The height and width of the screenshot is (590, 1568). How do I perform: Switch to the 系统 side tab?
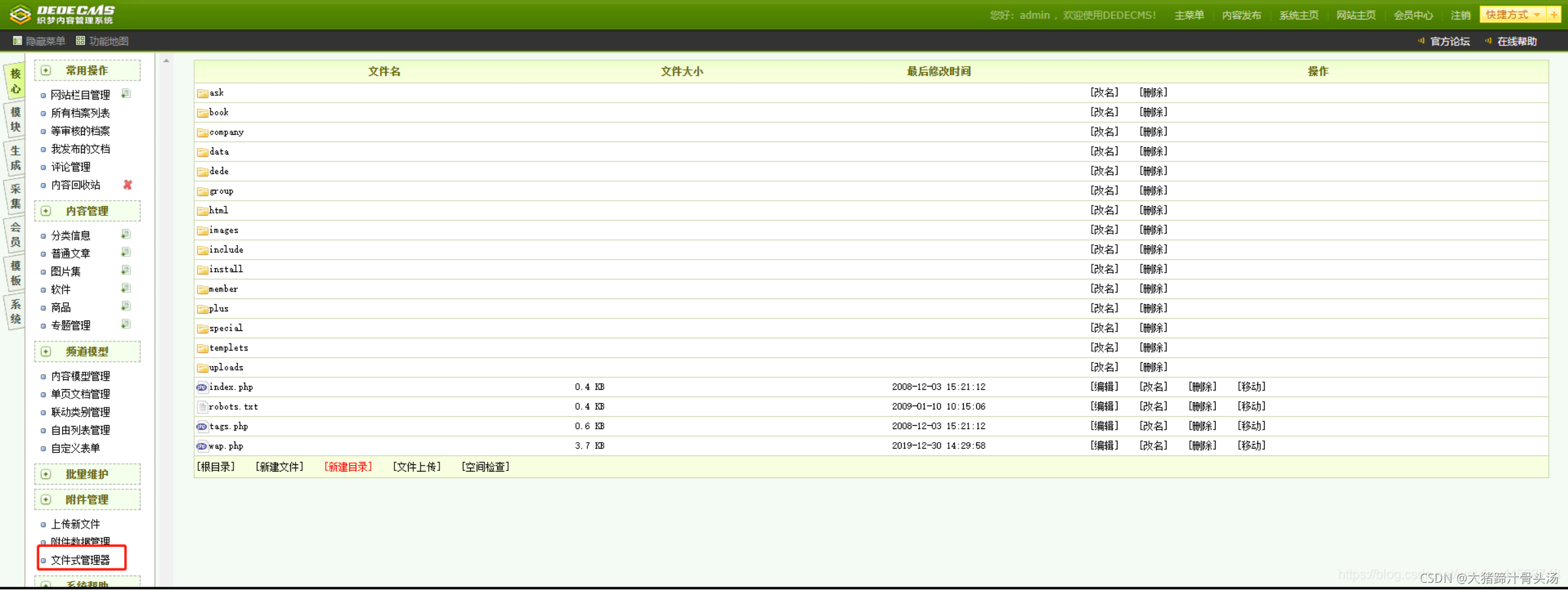[x=16, y=312]
